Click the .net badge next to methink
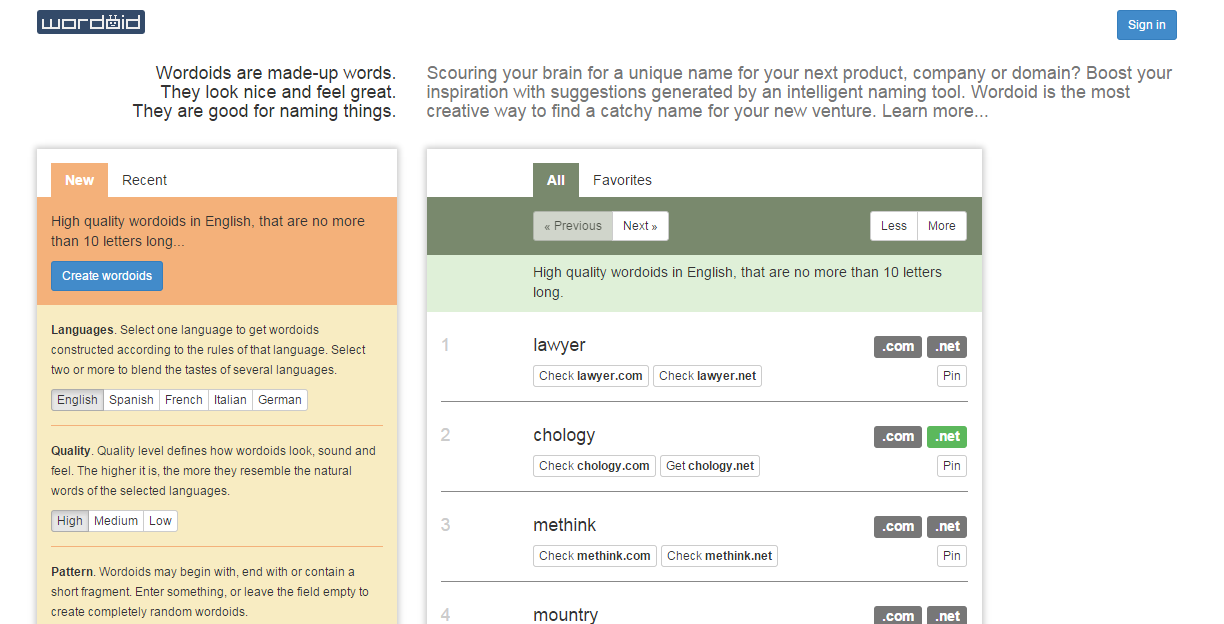The height and width of the screenshot is (624, 1224). [946, 526]
